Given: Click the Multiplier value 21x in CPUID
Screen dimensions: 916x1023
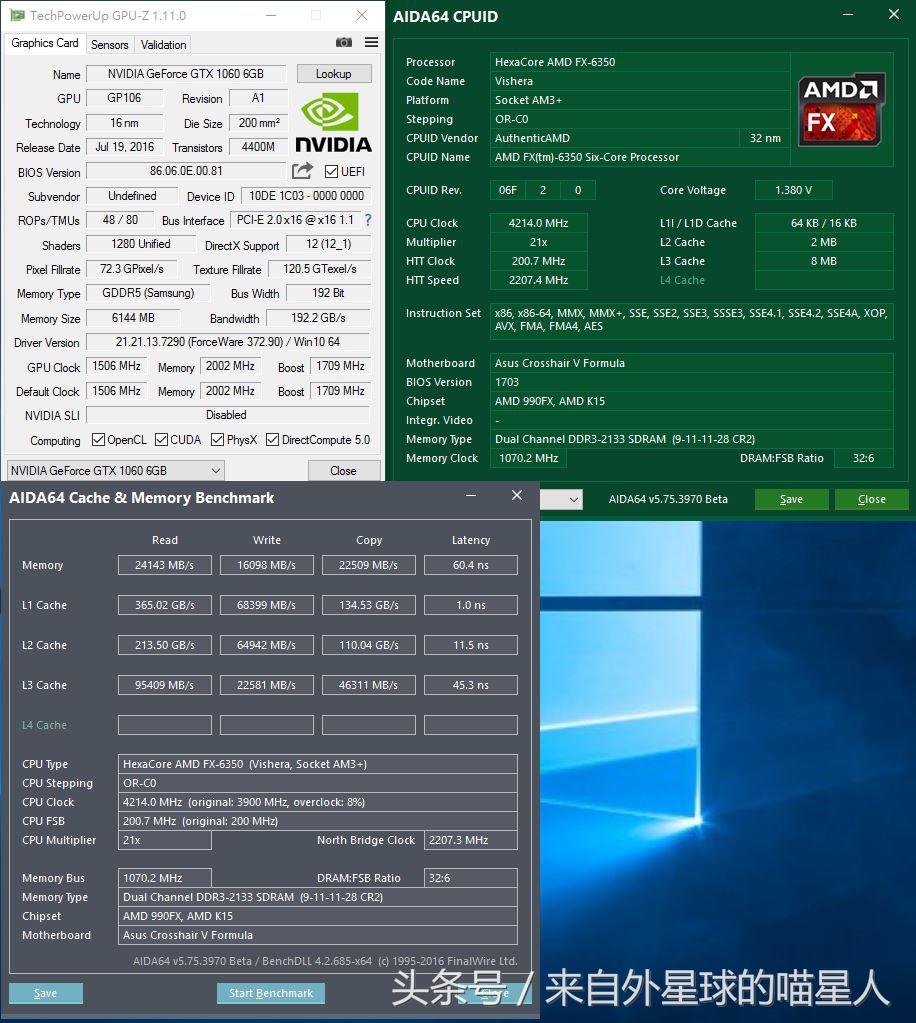Looking at the screenshot, I should pos(539,242).
